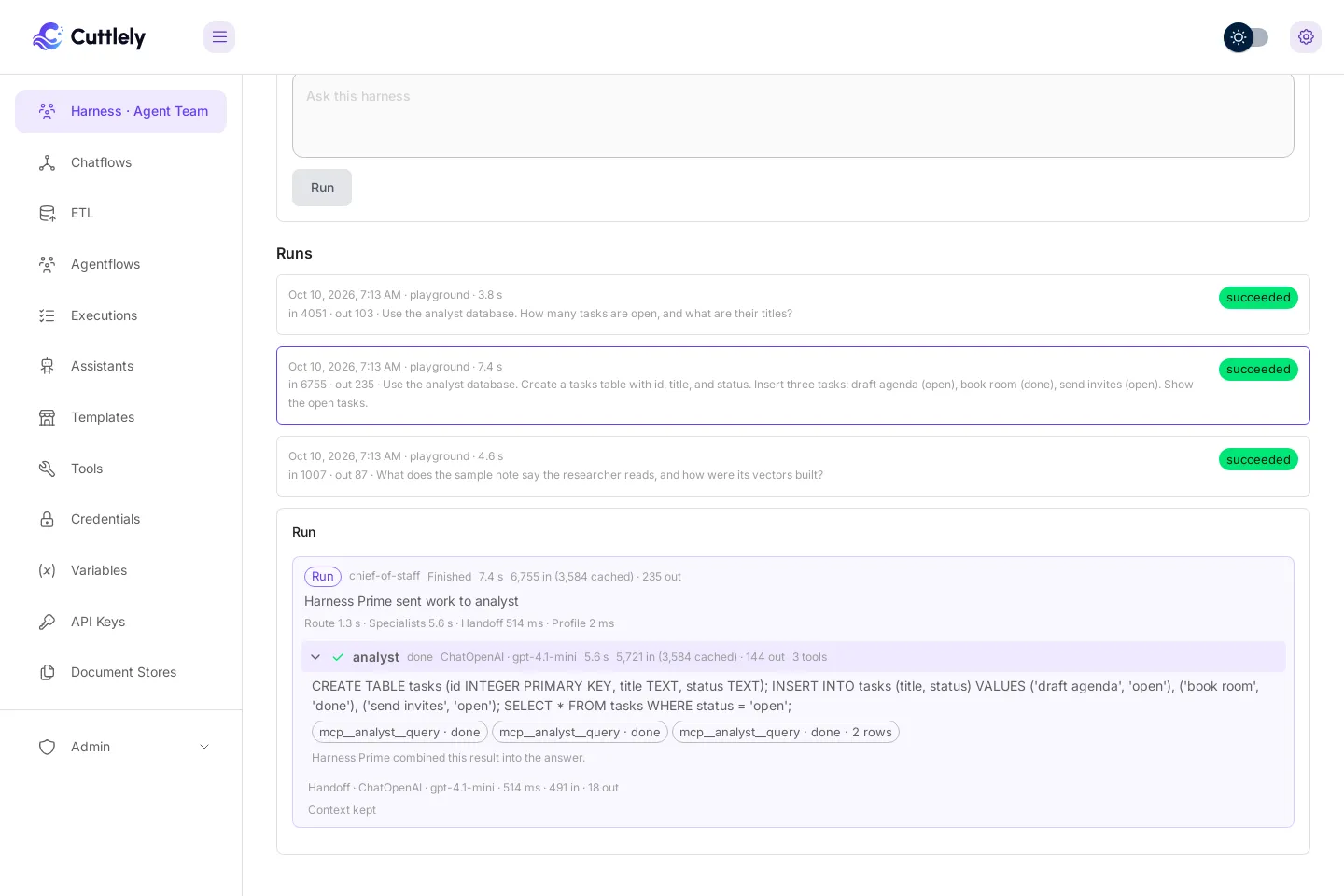Click the Variables (x) icon
This screenshot has width=1344, height=896.
pyautogui.click(x=47, y=570)
